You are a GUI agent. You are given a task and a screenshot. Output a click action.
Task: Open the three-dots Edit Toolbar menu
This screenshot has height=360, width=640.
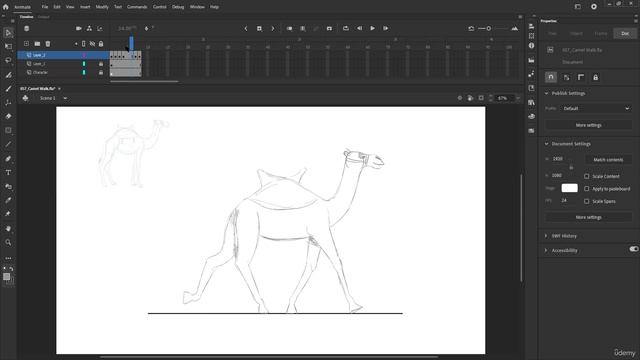pyautogui.click(x=8, y=258)
